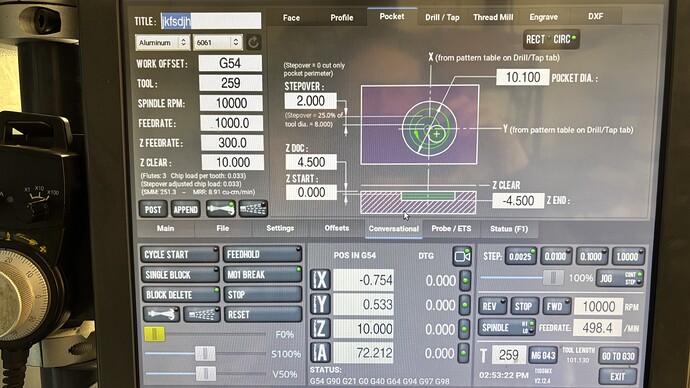Click the STOP program button
This screenshot has width=690, height=388.
click(263, 294)
